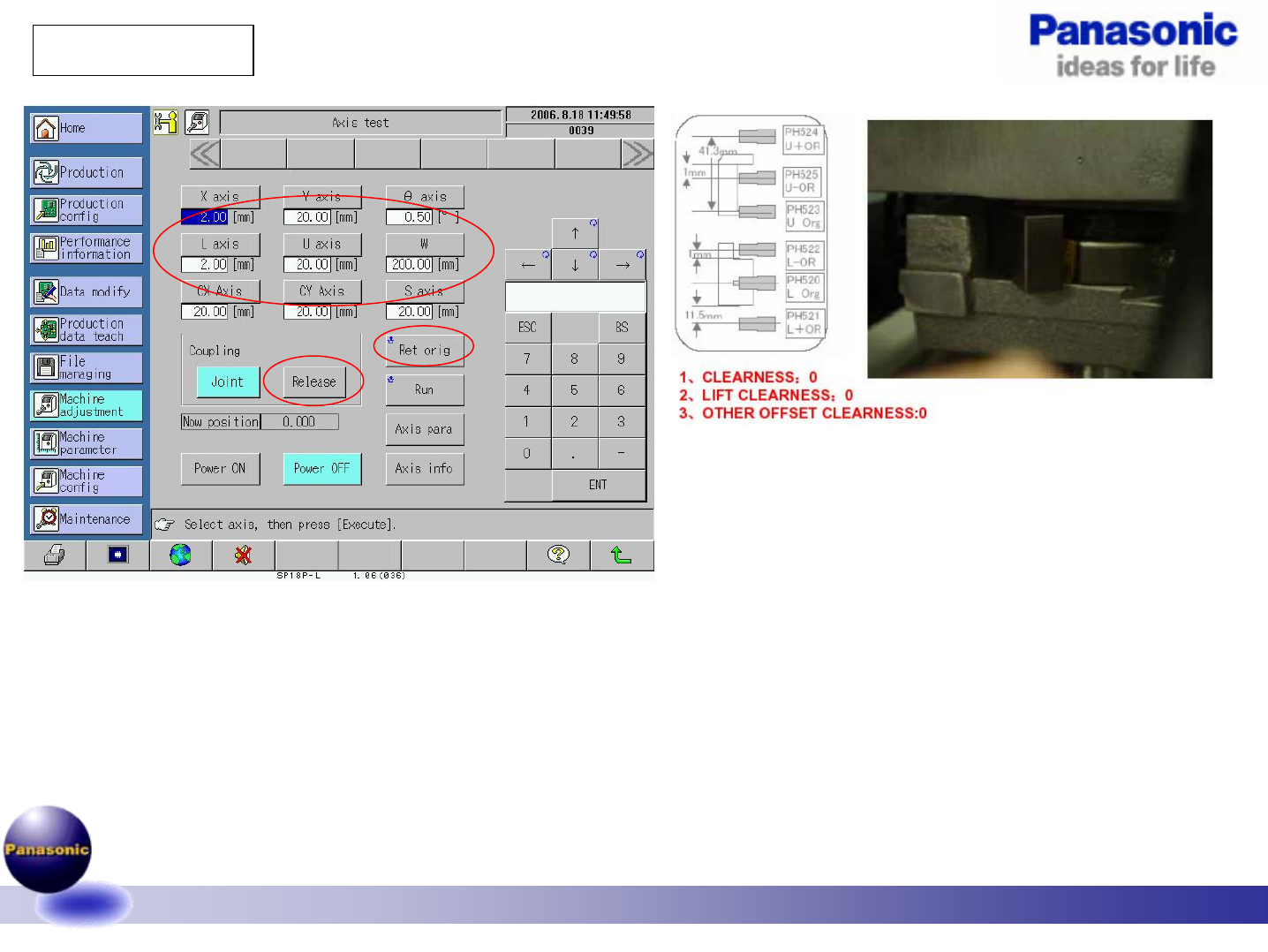
Task: Click the pencil icon beside Data modify
Action: point(46,291)
